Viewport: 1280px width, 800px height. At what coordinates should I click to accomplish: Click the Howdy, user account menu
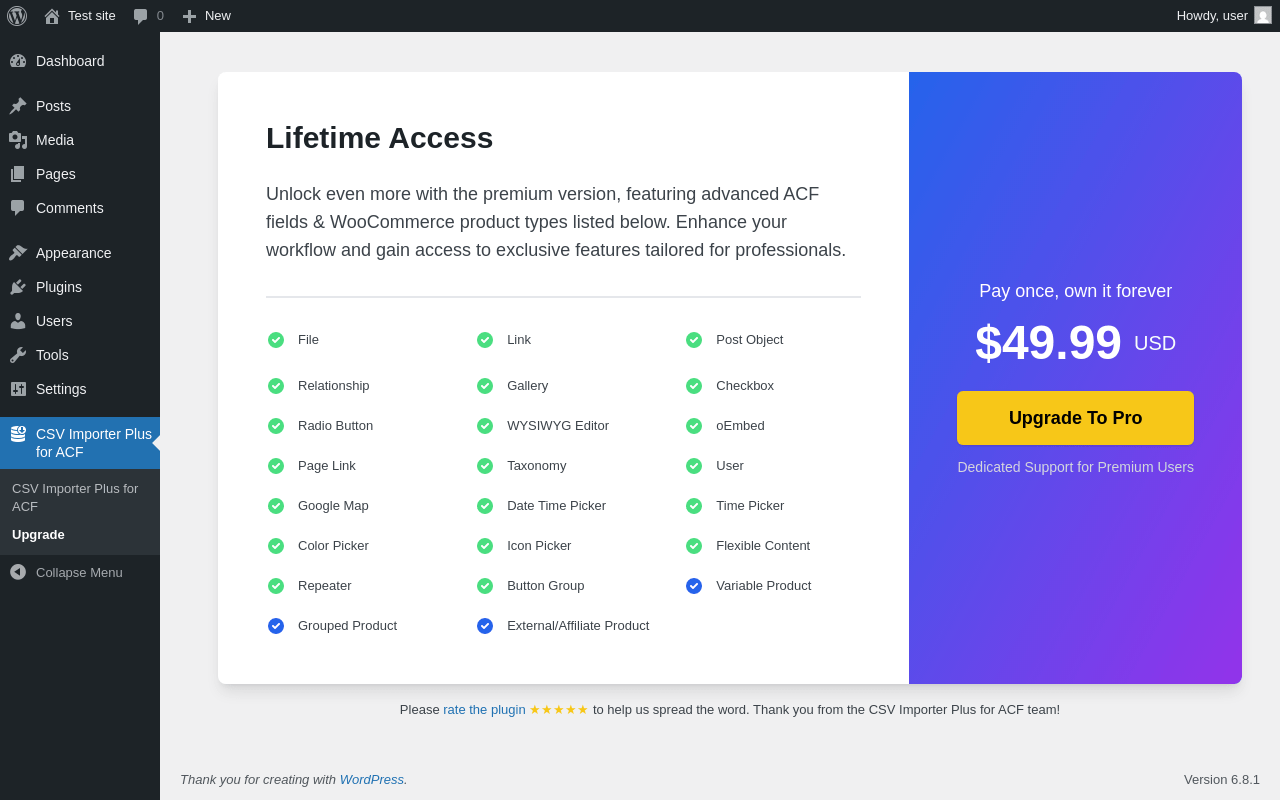pyautogui.click(x=1224, y=16)
